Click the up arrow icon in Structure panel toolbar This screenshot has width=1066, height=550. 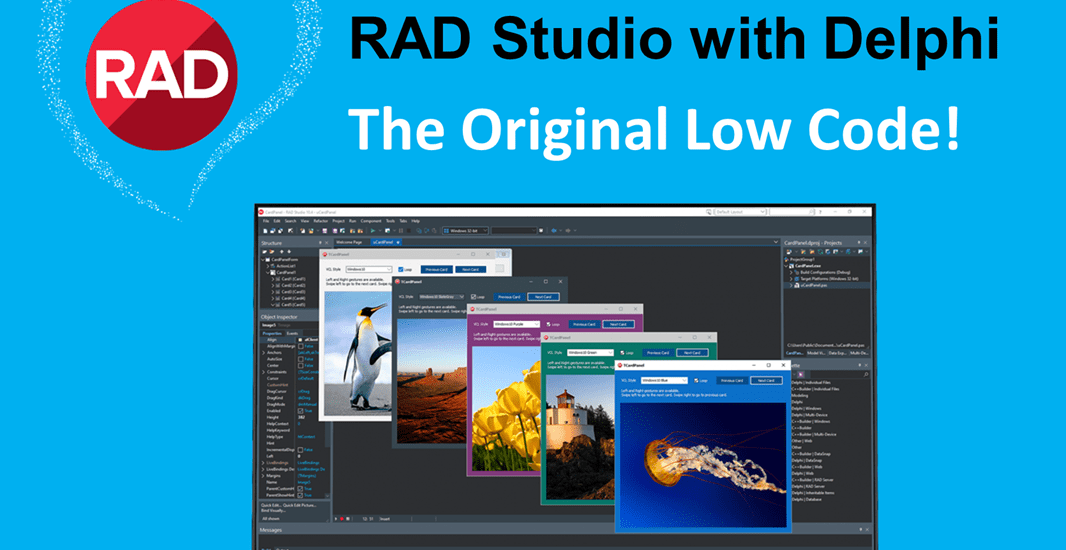click(x=281, y=252)
